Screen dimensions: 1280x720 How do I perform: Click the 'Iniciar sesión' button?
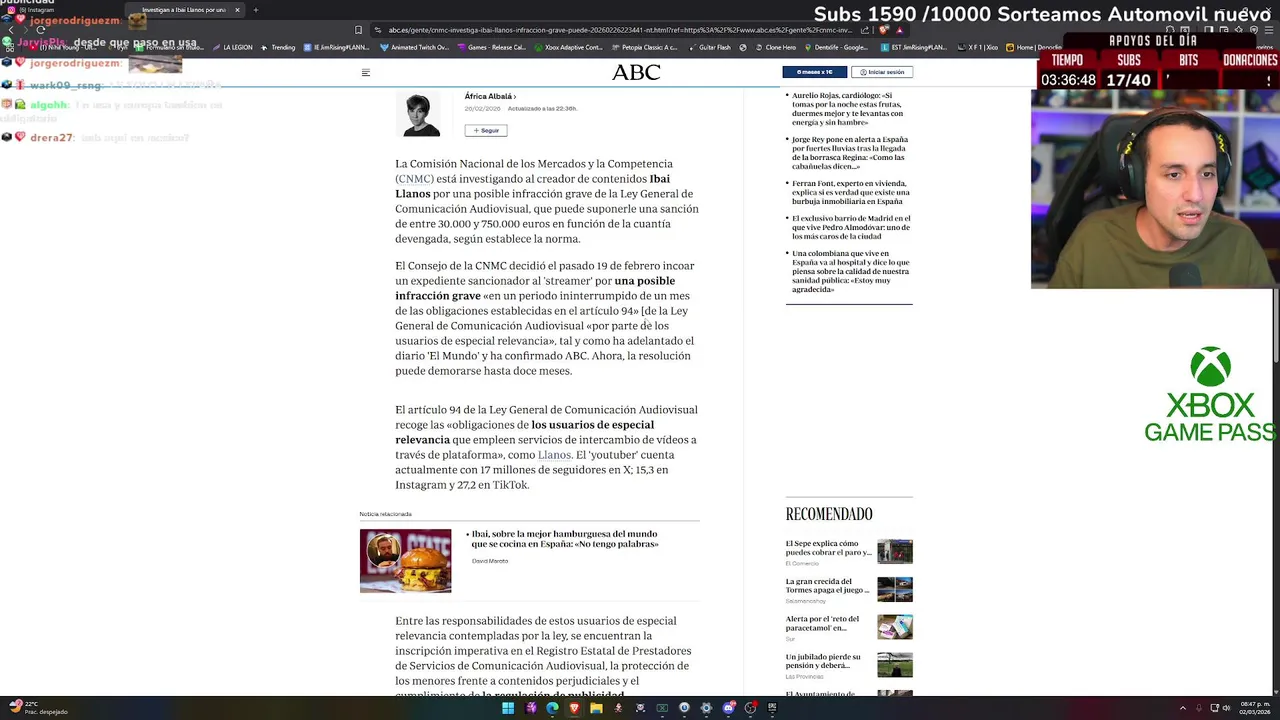coord(882,72)
